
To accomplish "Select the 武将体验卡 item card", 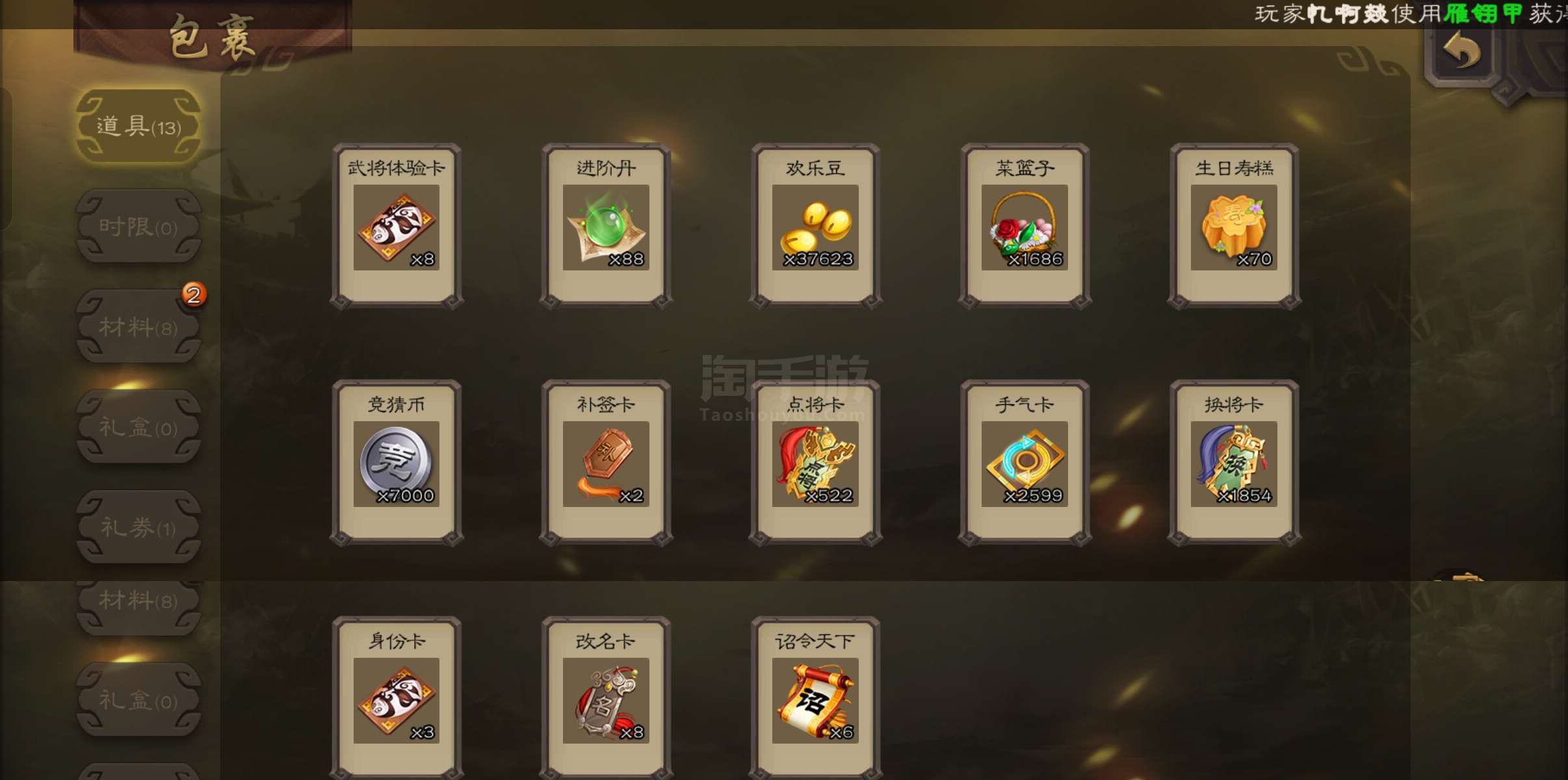I will 397,226.
